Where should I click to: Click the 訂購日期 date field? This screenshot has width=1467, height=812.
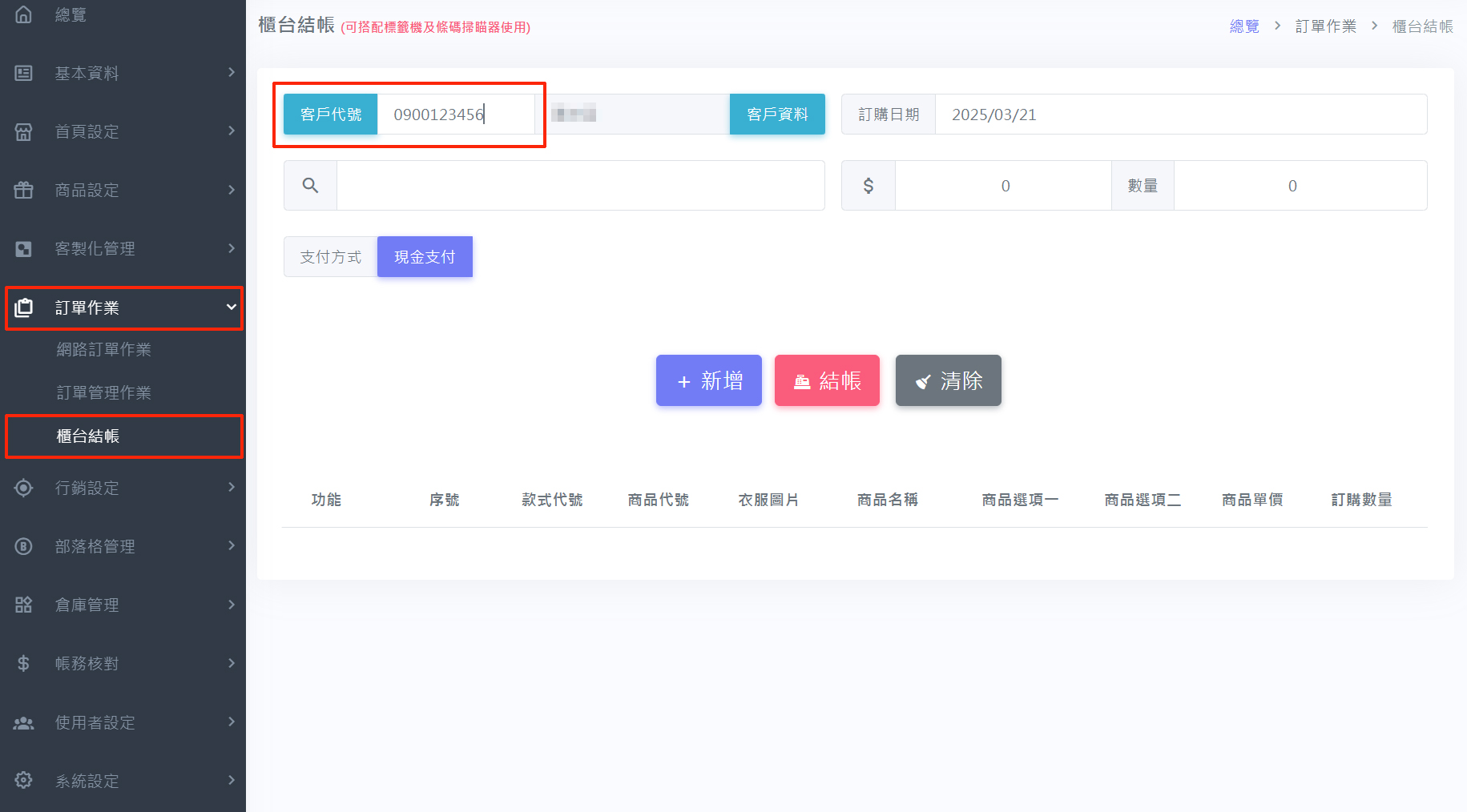point(1179,115)
